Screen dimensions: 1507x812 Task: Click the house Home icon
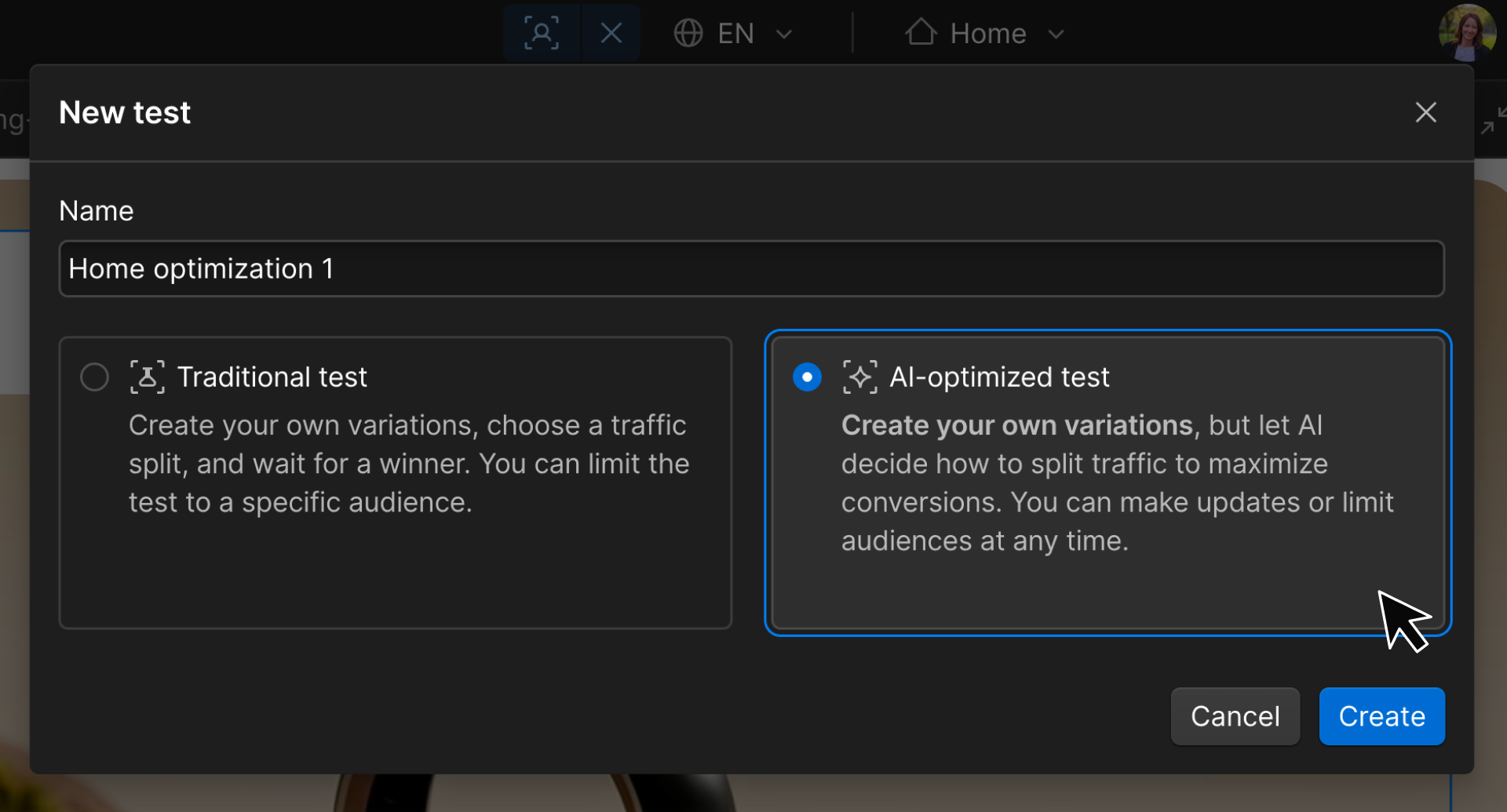(x=921, y=32)
